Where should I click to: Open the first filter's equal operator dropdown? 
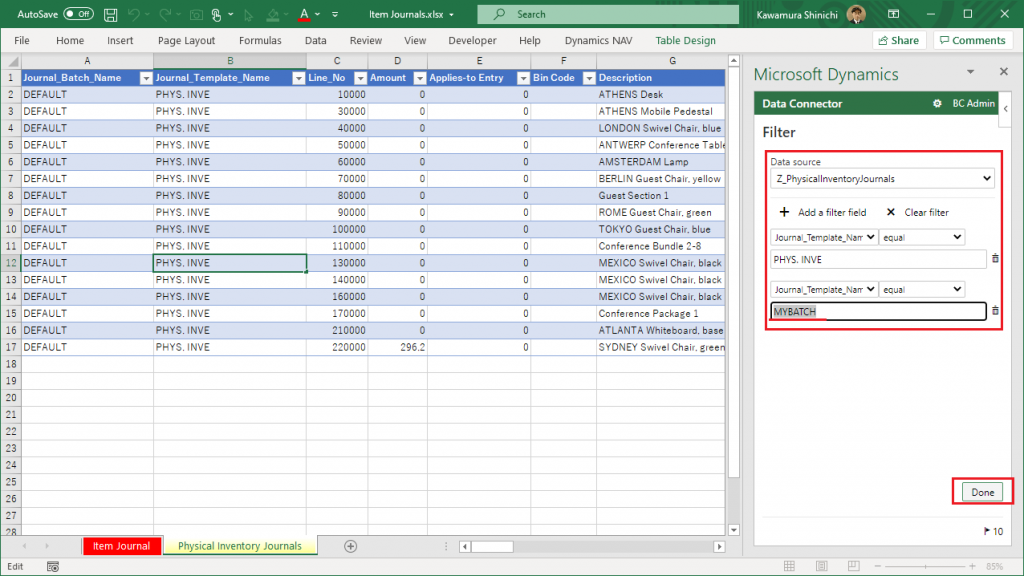coord(922,237)
